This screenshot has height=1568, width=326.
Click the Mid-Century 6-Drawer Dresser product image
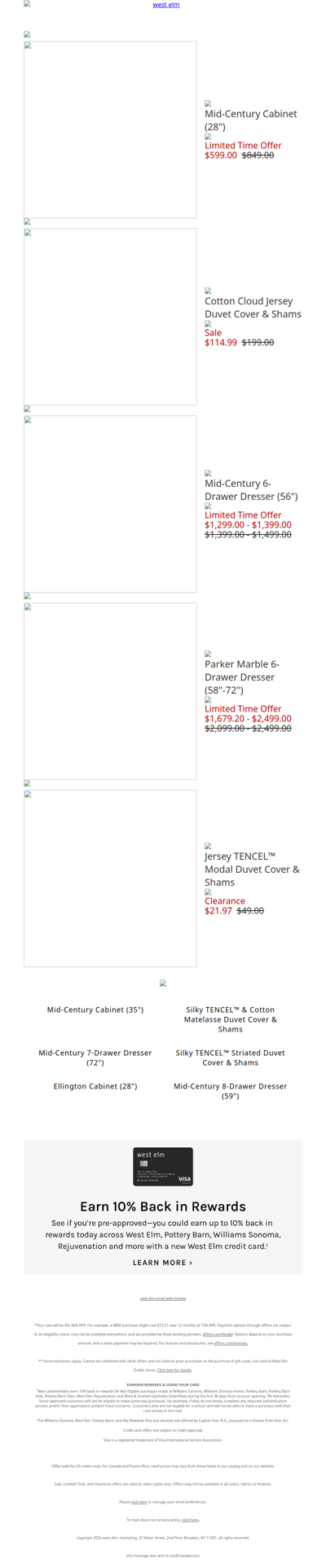(x=110, y=504)
